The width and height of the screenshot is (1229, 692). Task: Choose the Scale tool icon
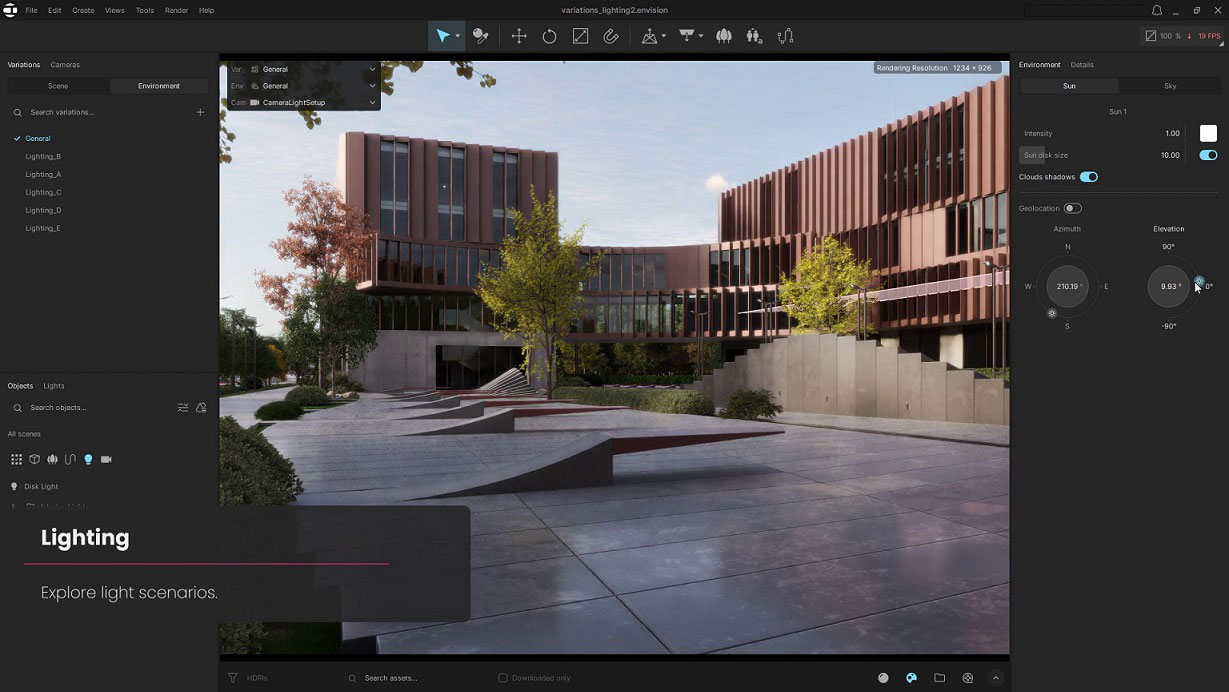[580, 36]
